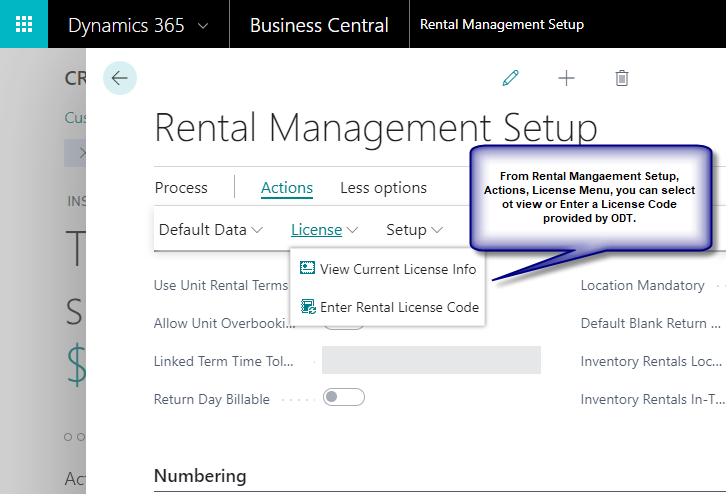Expand the Dynamics 365 dropdown chevron
The image size is (726, 494).
[203, 26]
